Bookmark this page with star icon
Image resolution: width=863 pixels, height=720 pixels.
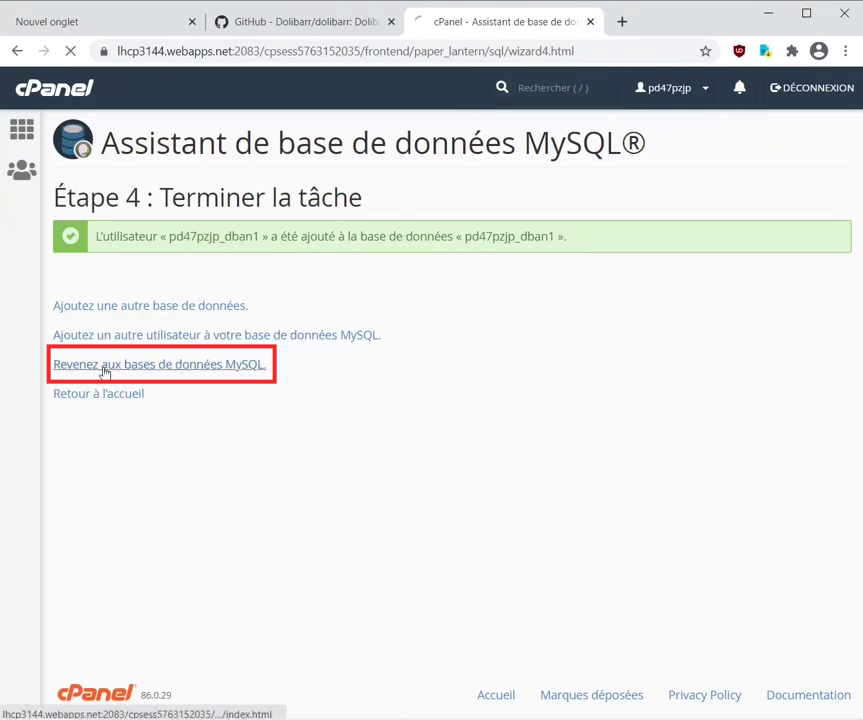pyautogui.click(x=705, y=51)
